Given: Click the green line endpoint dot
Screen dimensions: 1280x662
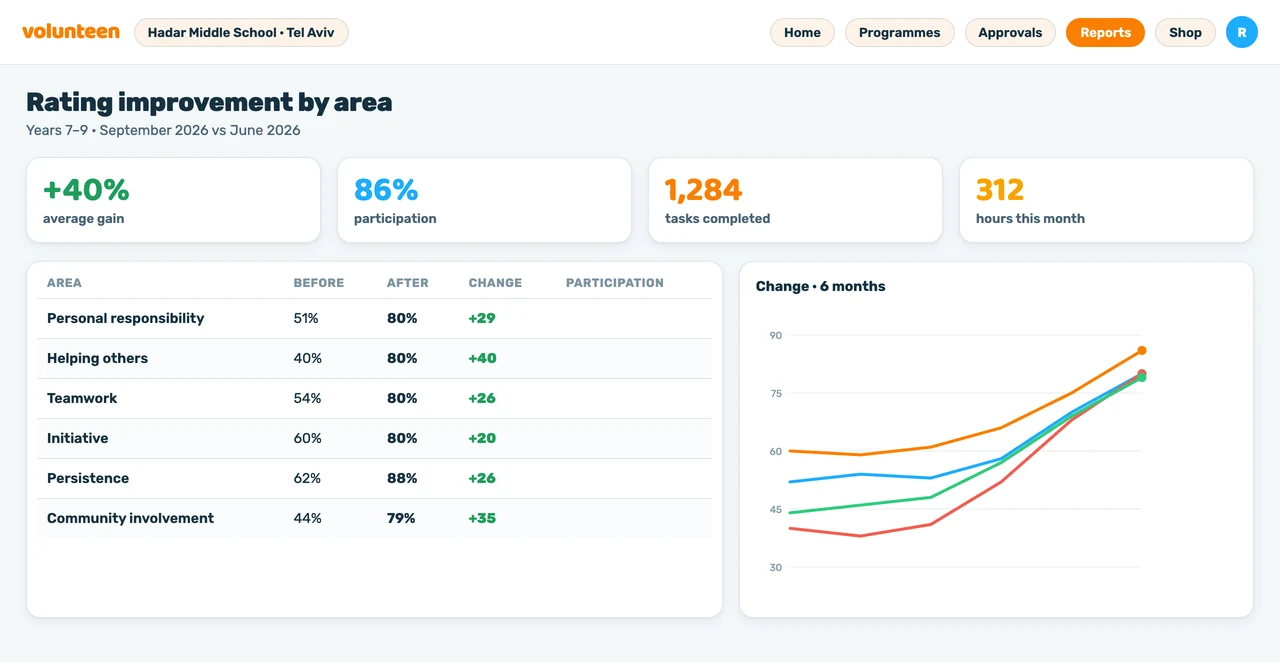Looking at the screenshot, I should click(1142, 378).
